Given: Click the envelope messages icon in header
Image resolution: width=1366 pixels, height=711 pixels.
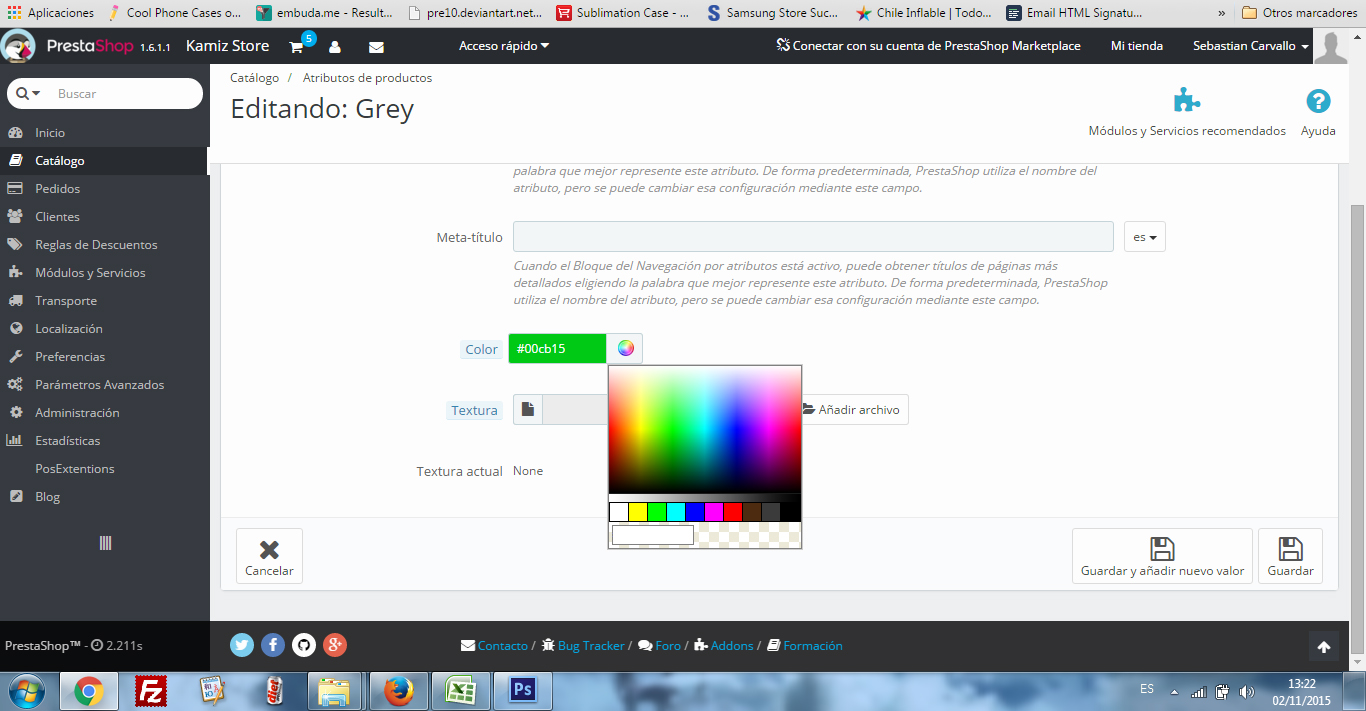Looking at the screenshot, I should [x=376, y=47].
